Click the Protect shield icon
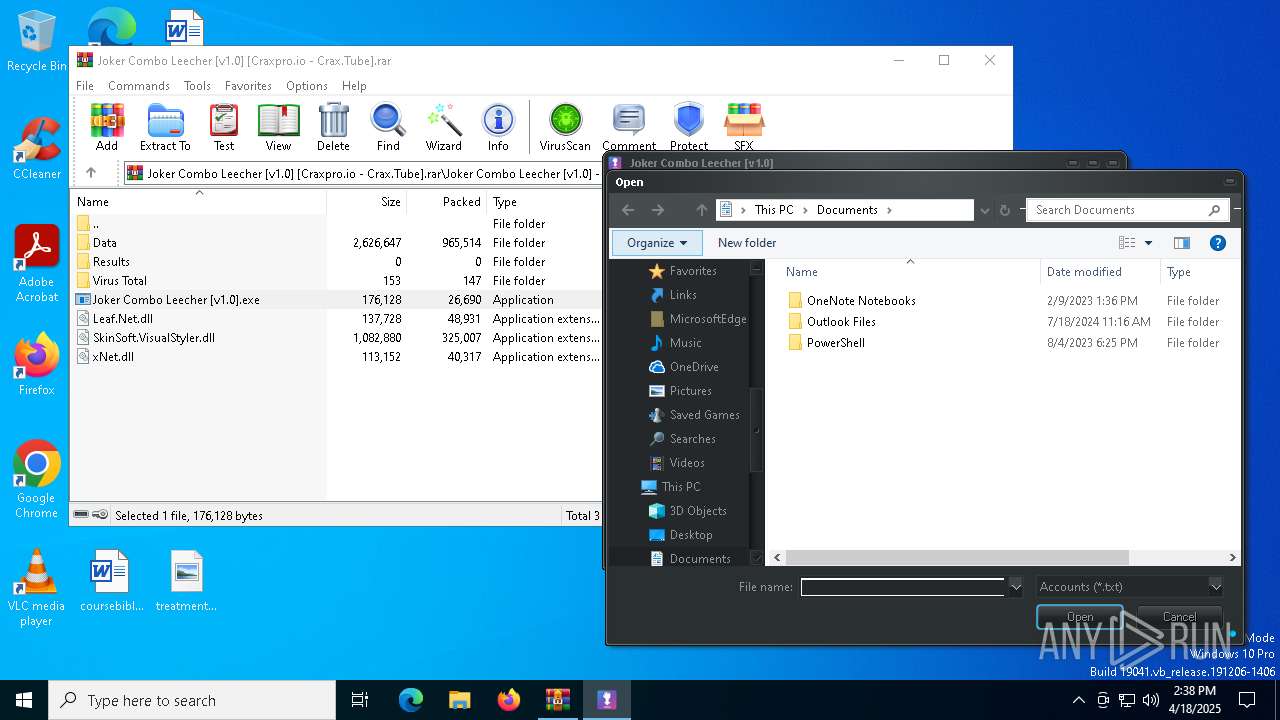The image size is (1280, 720). click(x=689, y=127)
